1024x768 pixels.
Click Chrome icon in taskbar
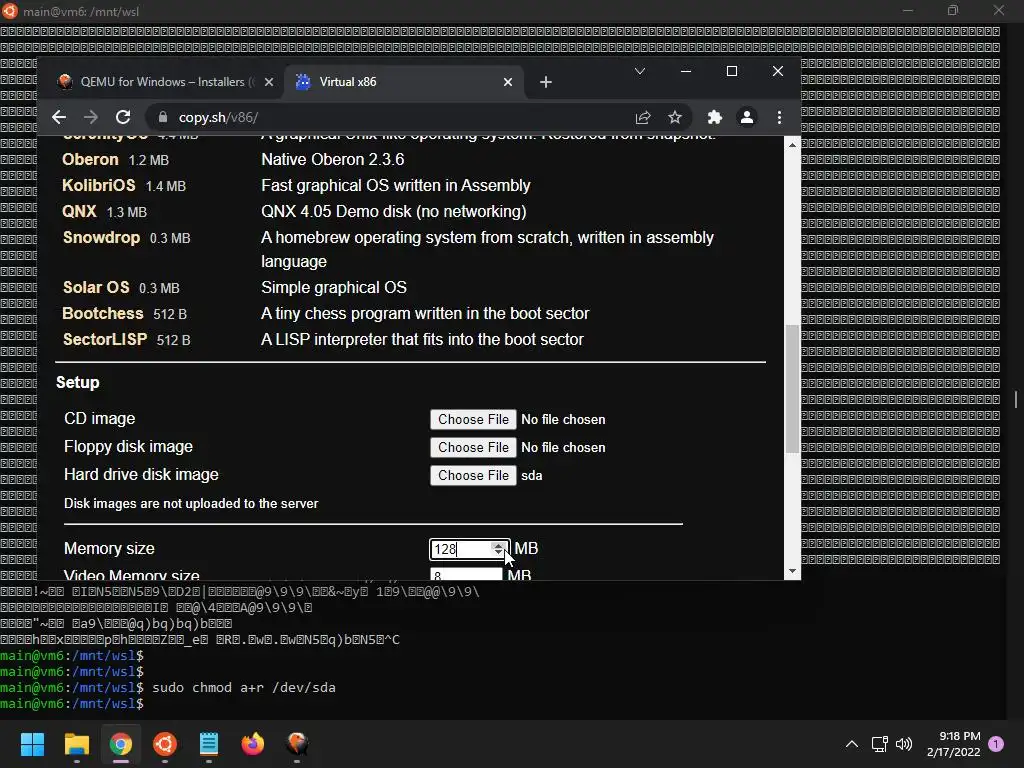pos(121,744)
